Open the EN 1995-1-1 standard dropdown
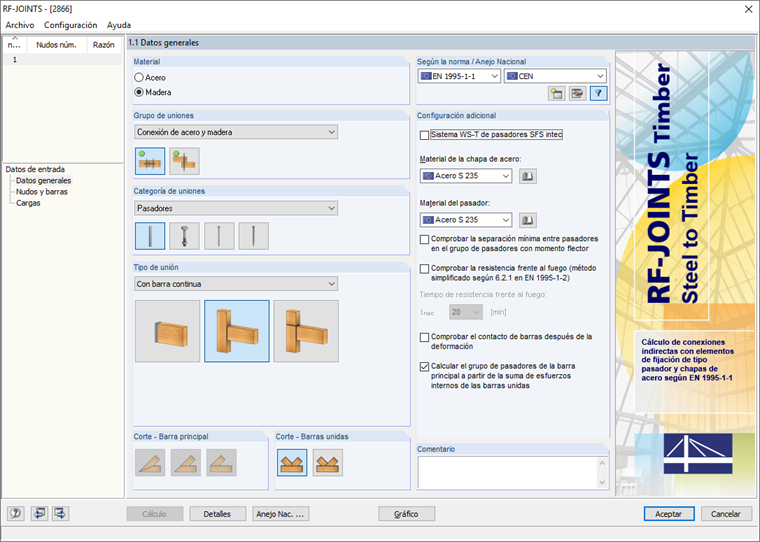The height and width of the screenshot is (542, 760). tap(459, 76)
